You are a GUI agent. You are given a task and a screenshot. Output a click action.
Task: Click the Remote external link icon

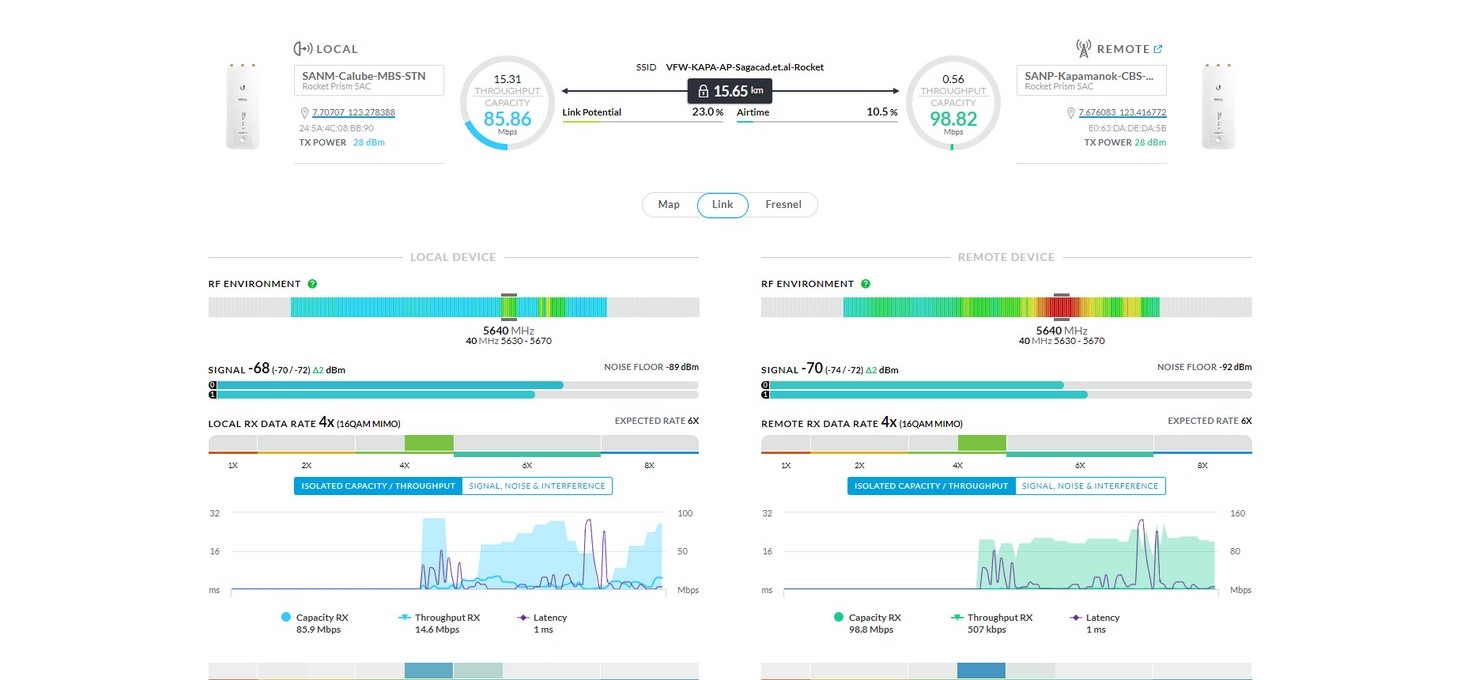click(x=1158, y=49)
